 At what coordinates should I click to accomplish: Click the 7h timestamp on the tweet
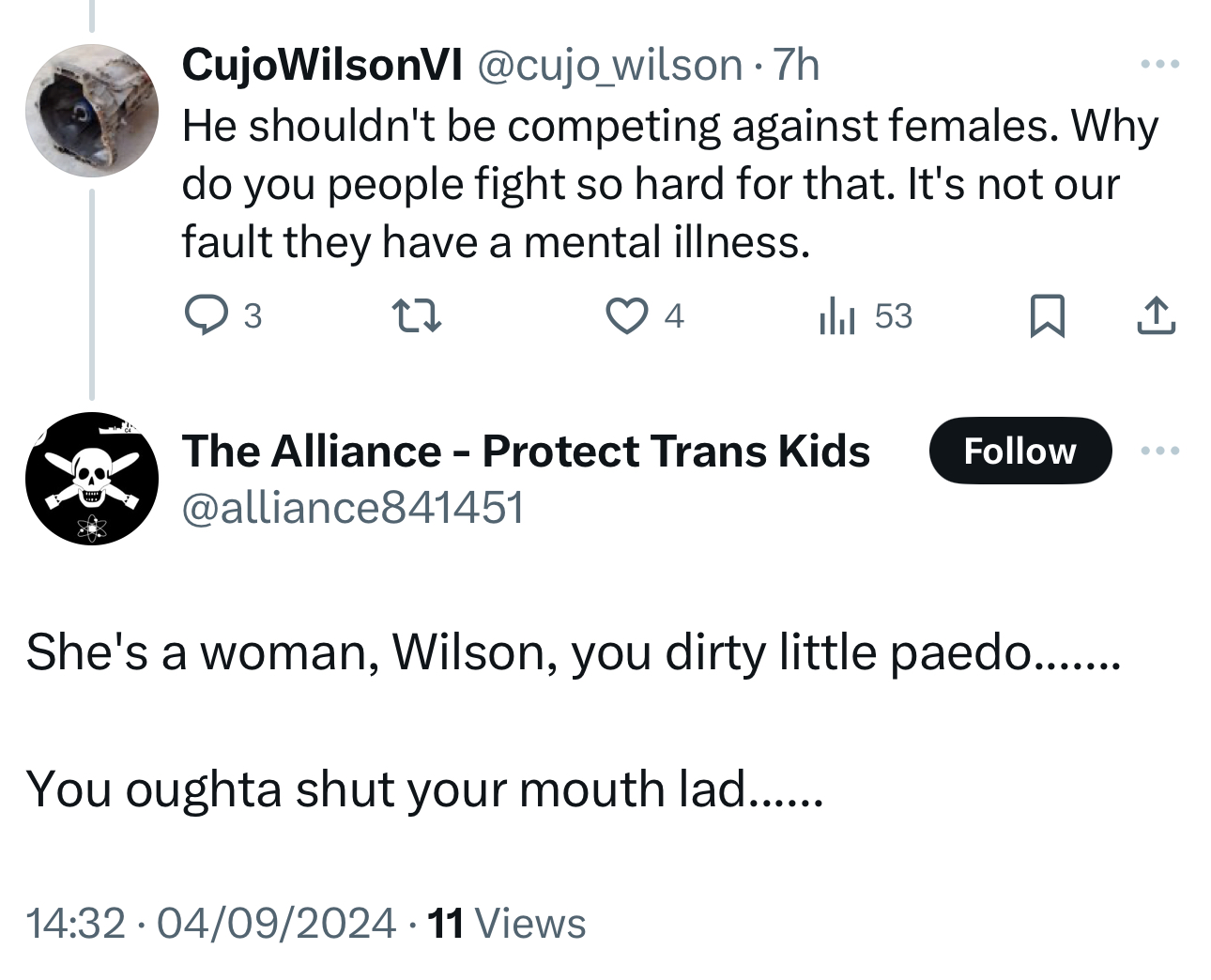[x=794, y=65]
